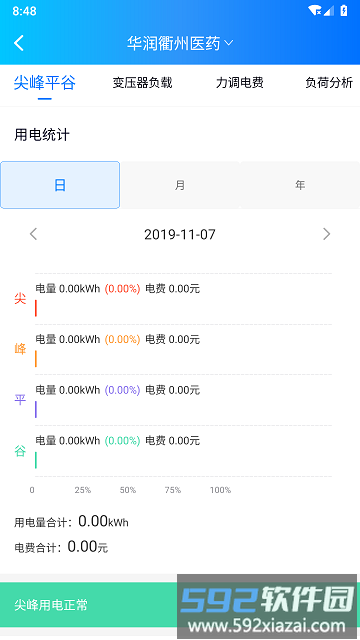
Task: Click the purple 平 bar indicator
Action: tap(36, 409)
